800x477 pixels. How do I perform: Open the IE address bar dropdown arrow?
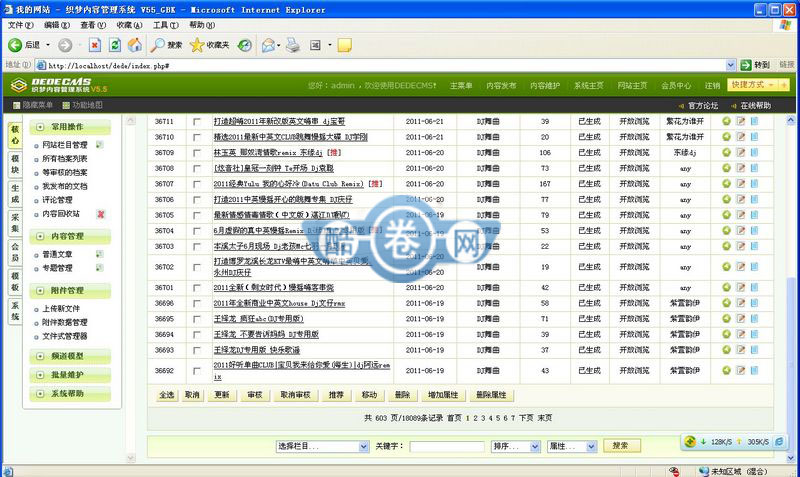731,65
